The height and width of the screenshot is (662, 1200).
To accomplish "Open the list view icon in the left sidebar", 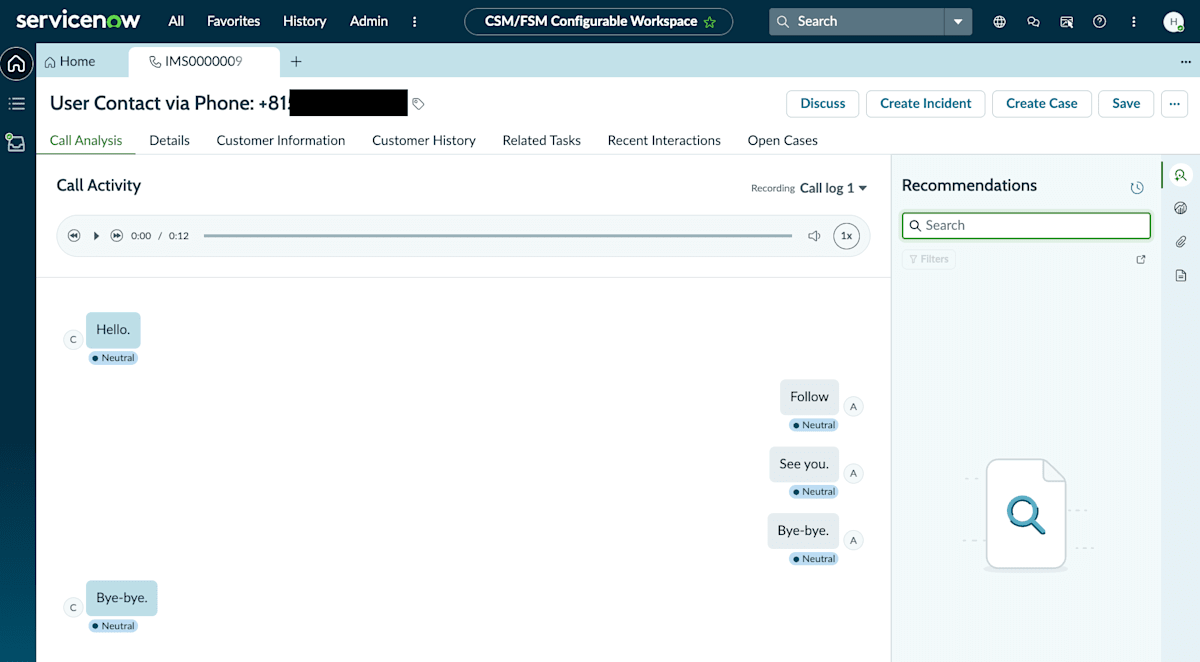I will [x=17, y=104].
